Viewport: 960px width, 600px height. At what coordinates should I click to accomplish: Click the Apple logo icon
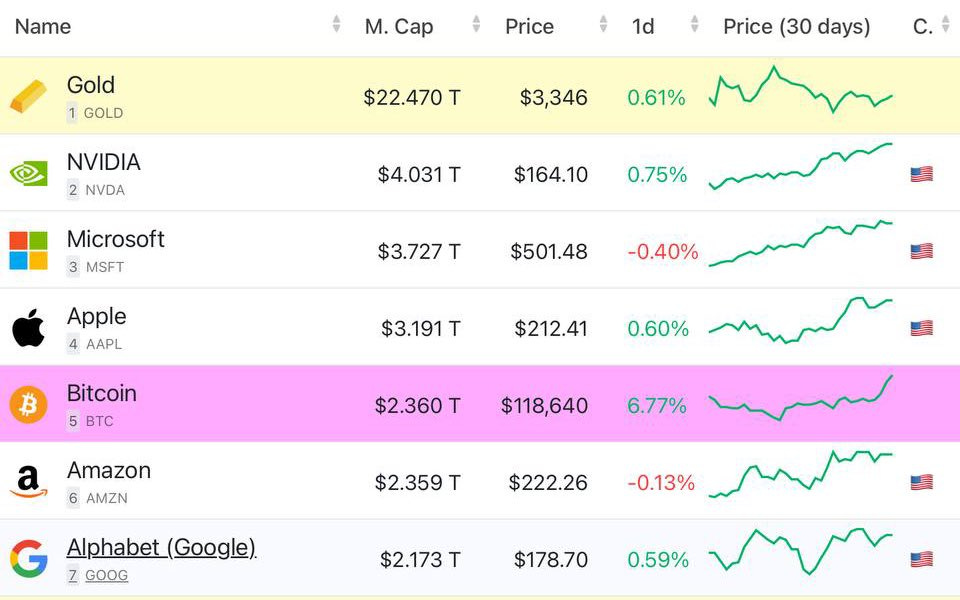click(x=28, y=328)
